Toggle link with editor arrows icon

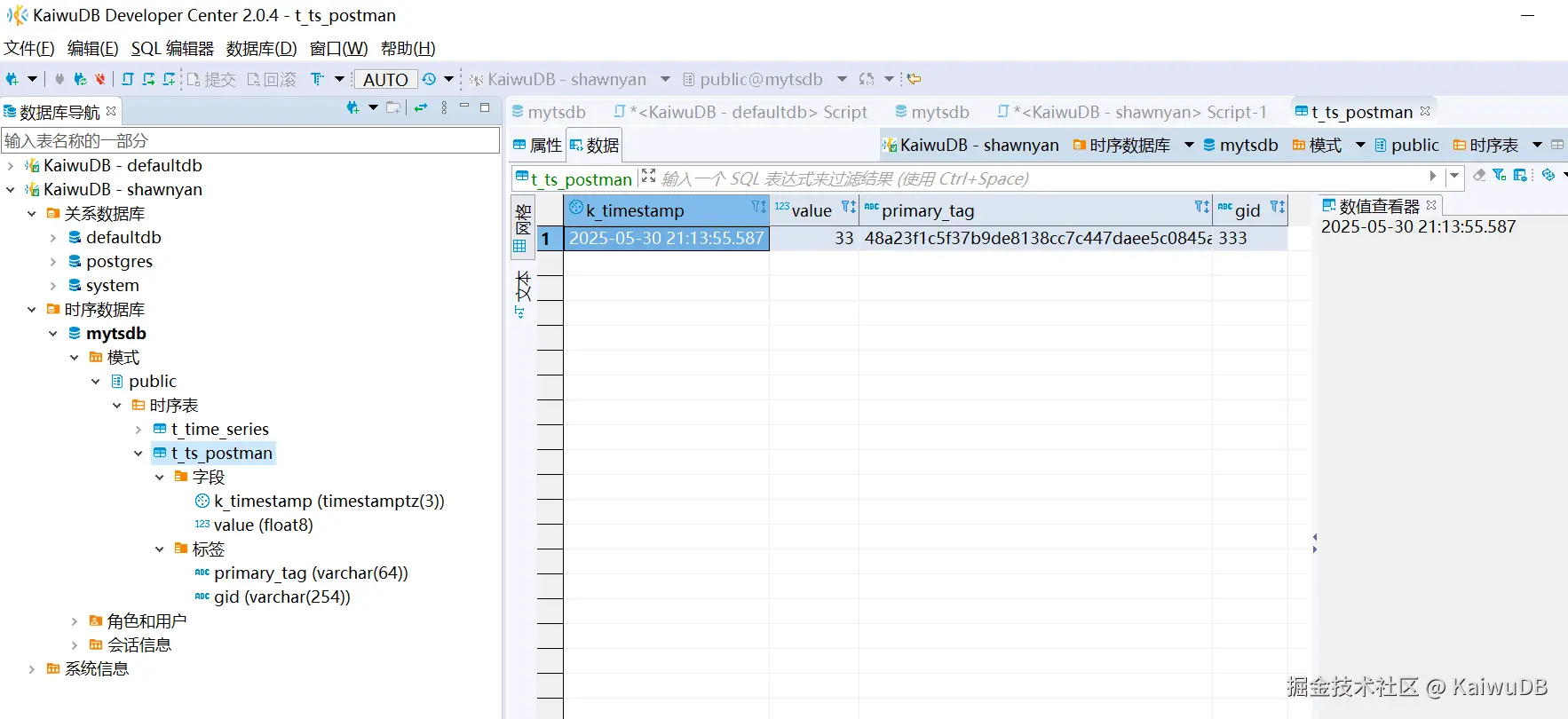tap(421, 107)
